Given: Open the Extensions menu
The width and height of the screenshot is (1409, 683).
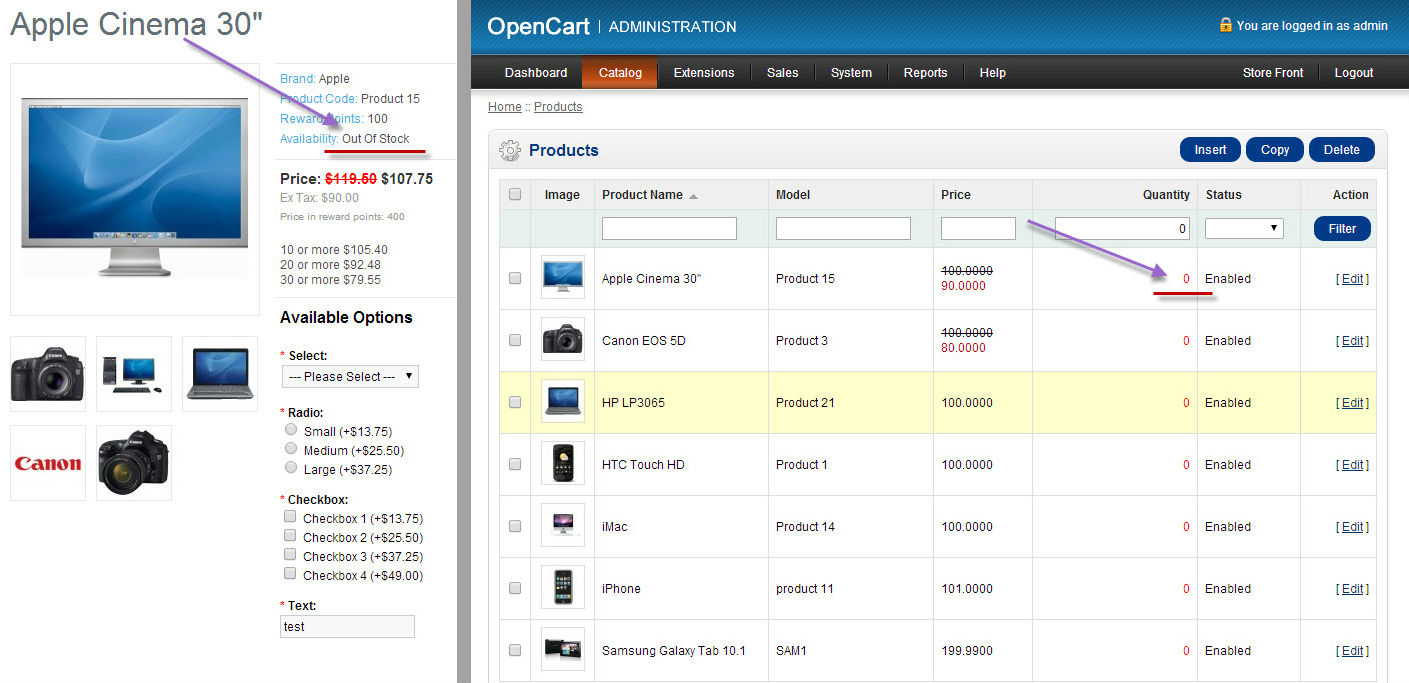Looking at the screenshot, I should point(704,73).
